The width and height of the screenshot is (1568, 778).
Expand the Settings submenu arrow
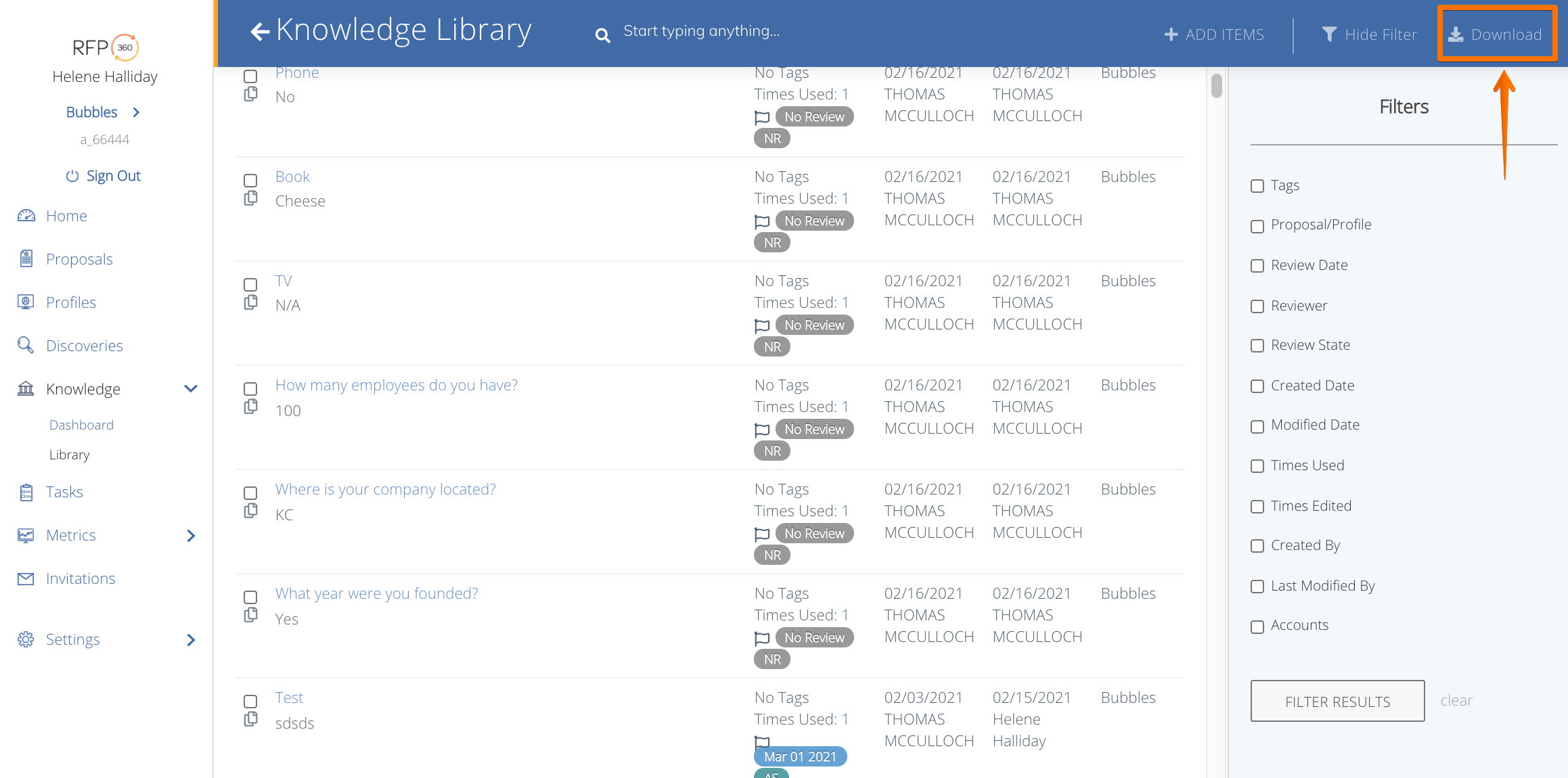point(191,640)
